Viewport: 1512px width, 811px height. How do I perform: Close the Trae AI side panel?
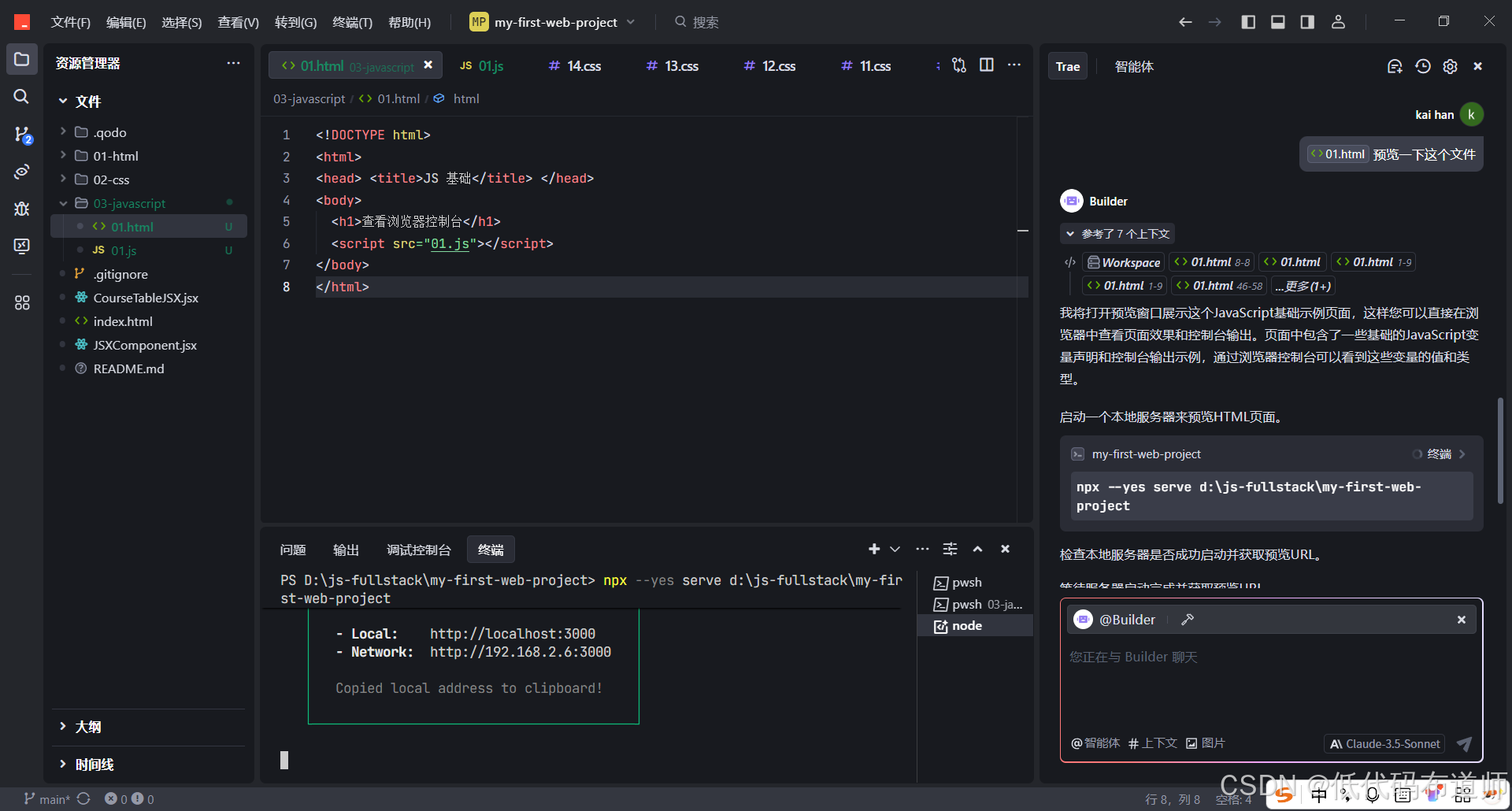(1478, 66)
